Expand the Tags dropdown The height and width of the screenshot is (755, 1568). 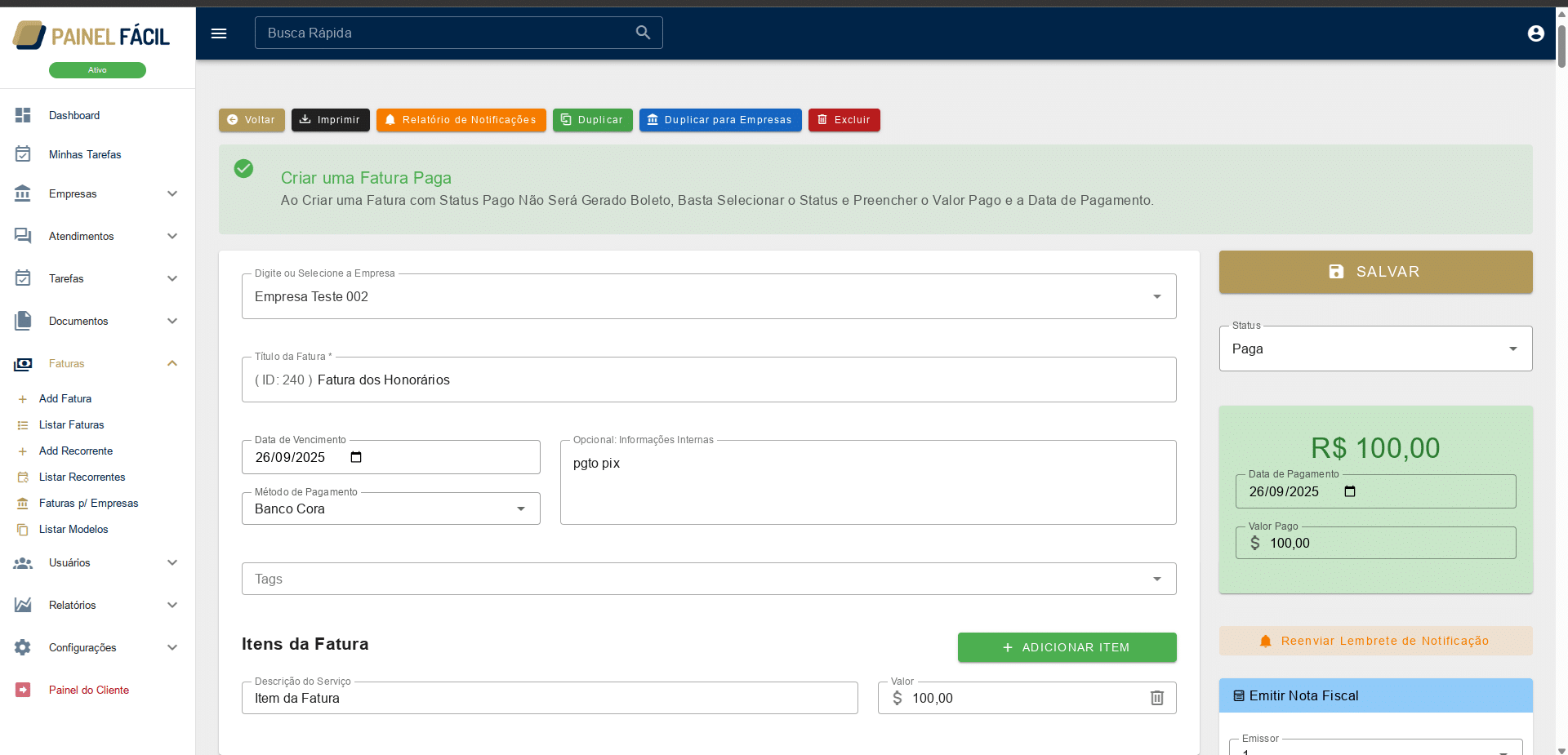coord(1156,579)
